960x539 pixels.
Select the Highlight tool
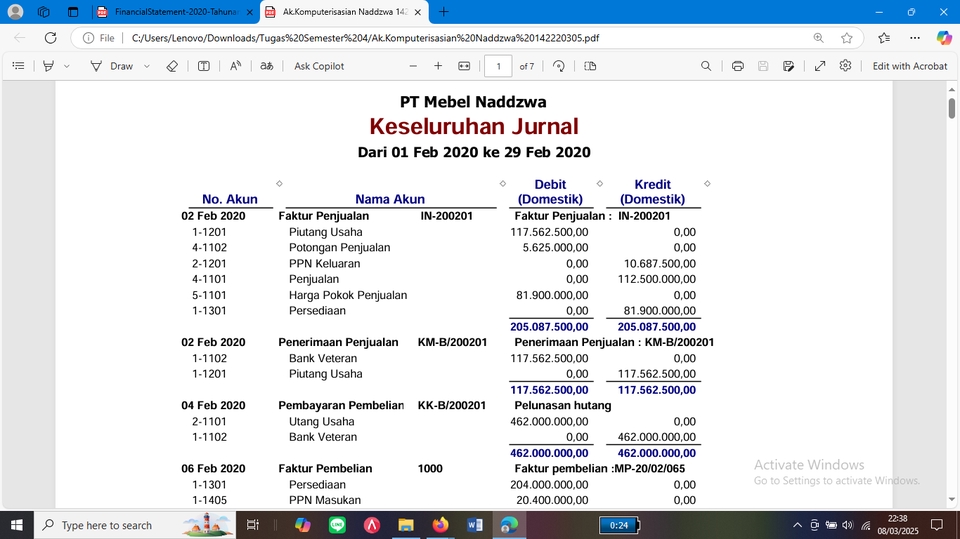tap(48, 66)
